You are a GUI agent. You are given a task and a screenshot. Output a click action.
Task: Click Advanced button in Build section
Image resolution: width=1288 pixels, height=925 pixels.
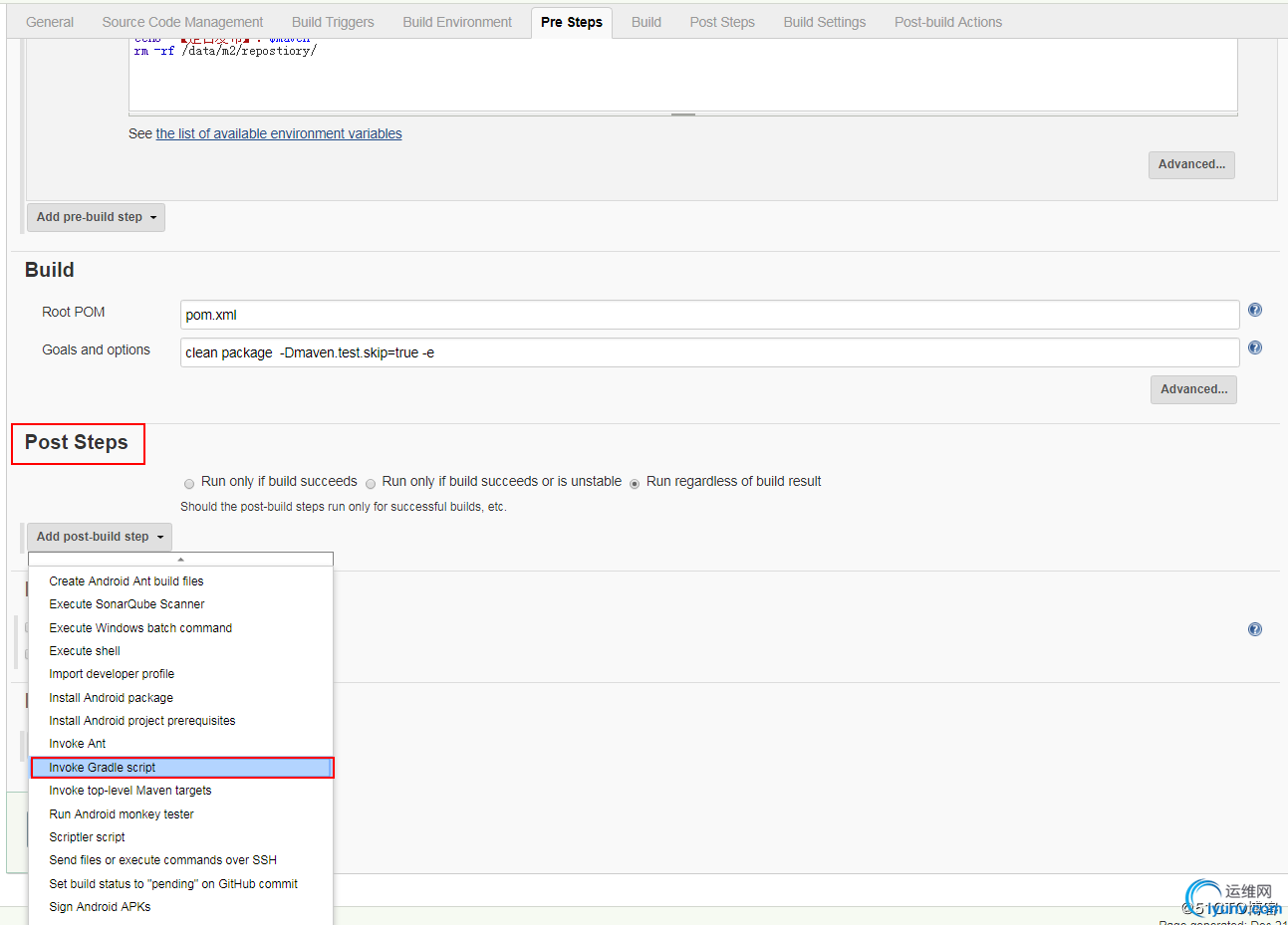(x=1193, y=390)
